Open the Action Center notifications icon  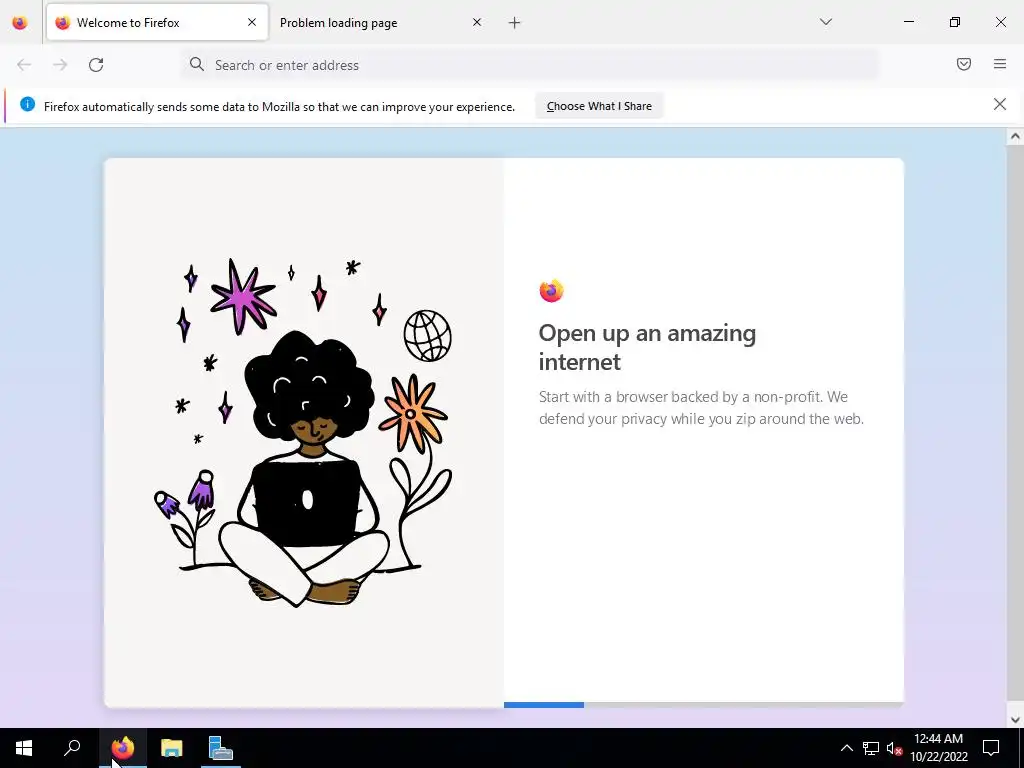point(991,748)
